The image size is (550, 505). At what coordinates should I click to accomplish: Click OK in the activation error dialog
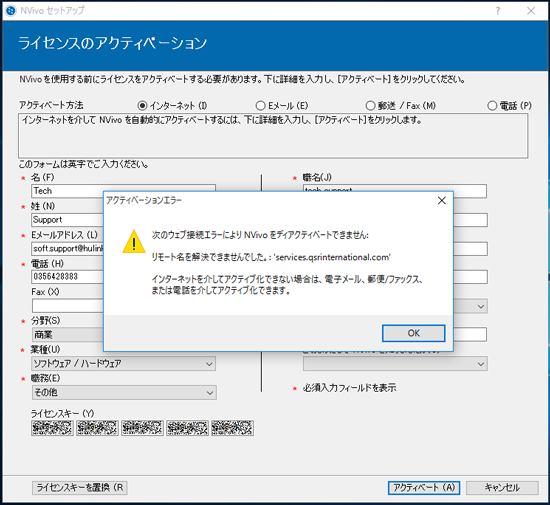[414, 333]
